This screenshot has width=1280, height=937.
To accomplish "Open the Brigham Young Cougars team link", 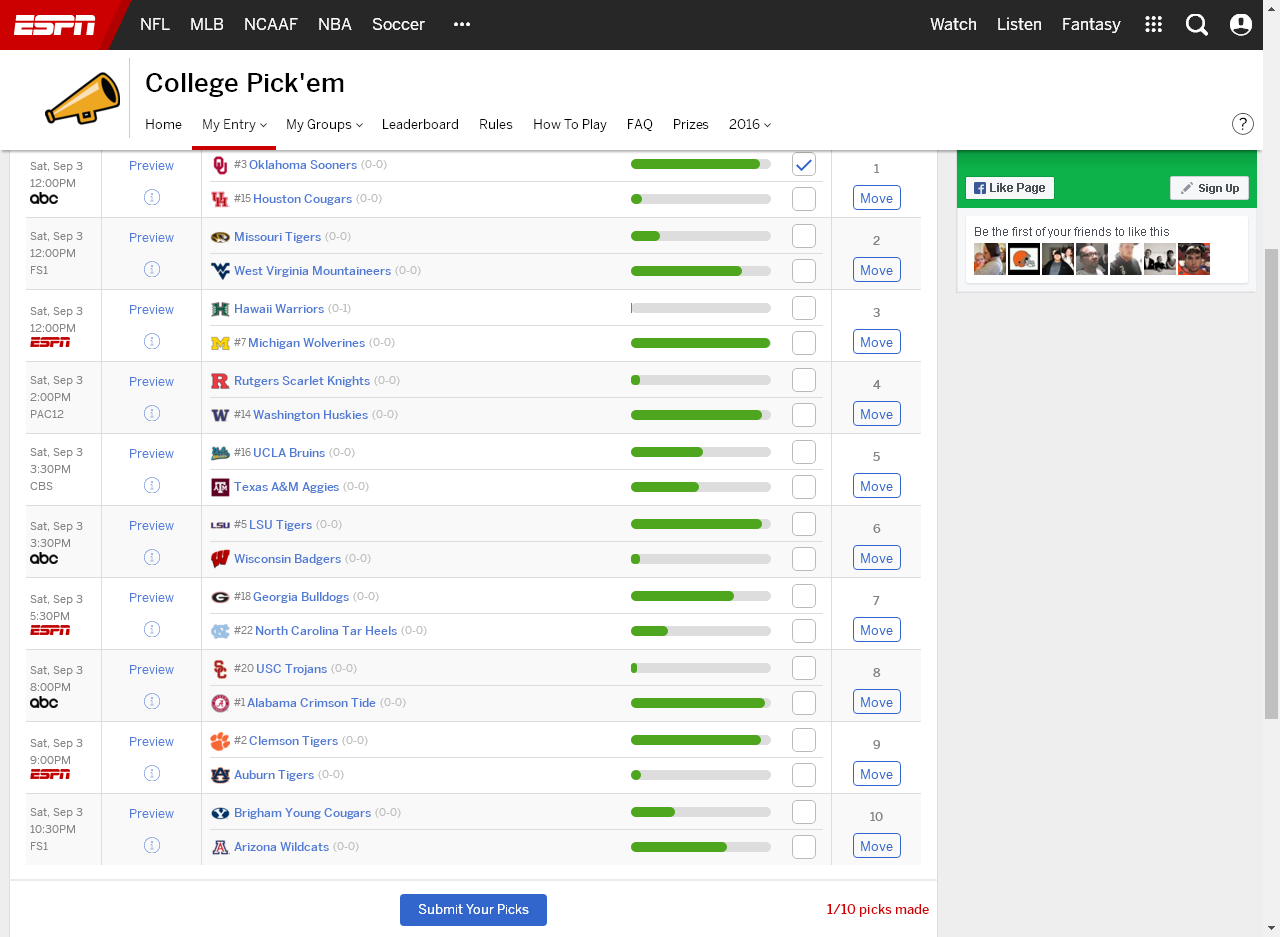I will point(302,813).
